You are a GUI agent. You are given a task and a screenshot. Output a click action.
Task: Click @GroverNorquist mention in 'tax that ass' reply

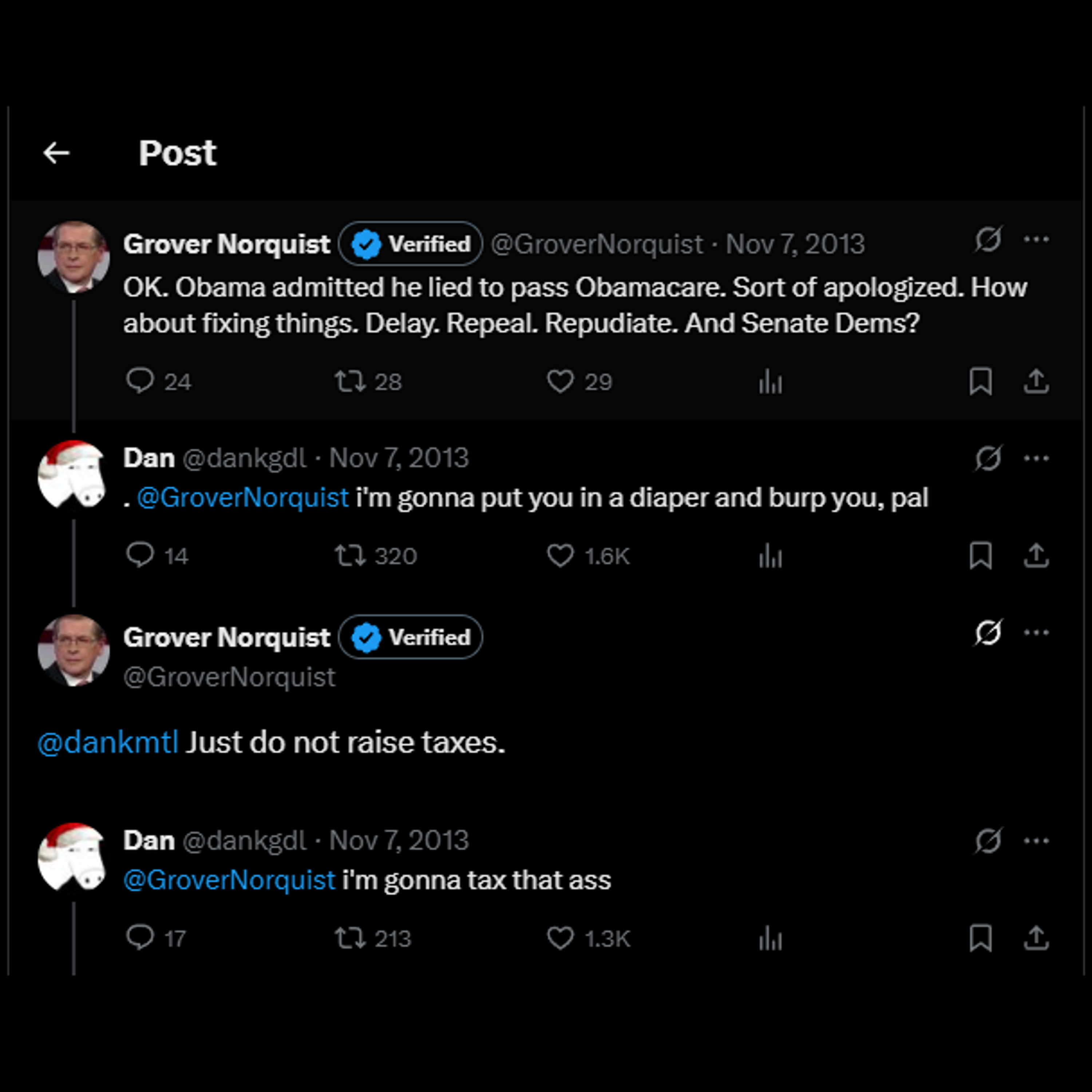(x=229, y=880)
